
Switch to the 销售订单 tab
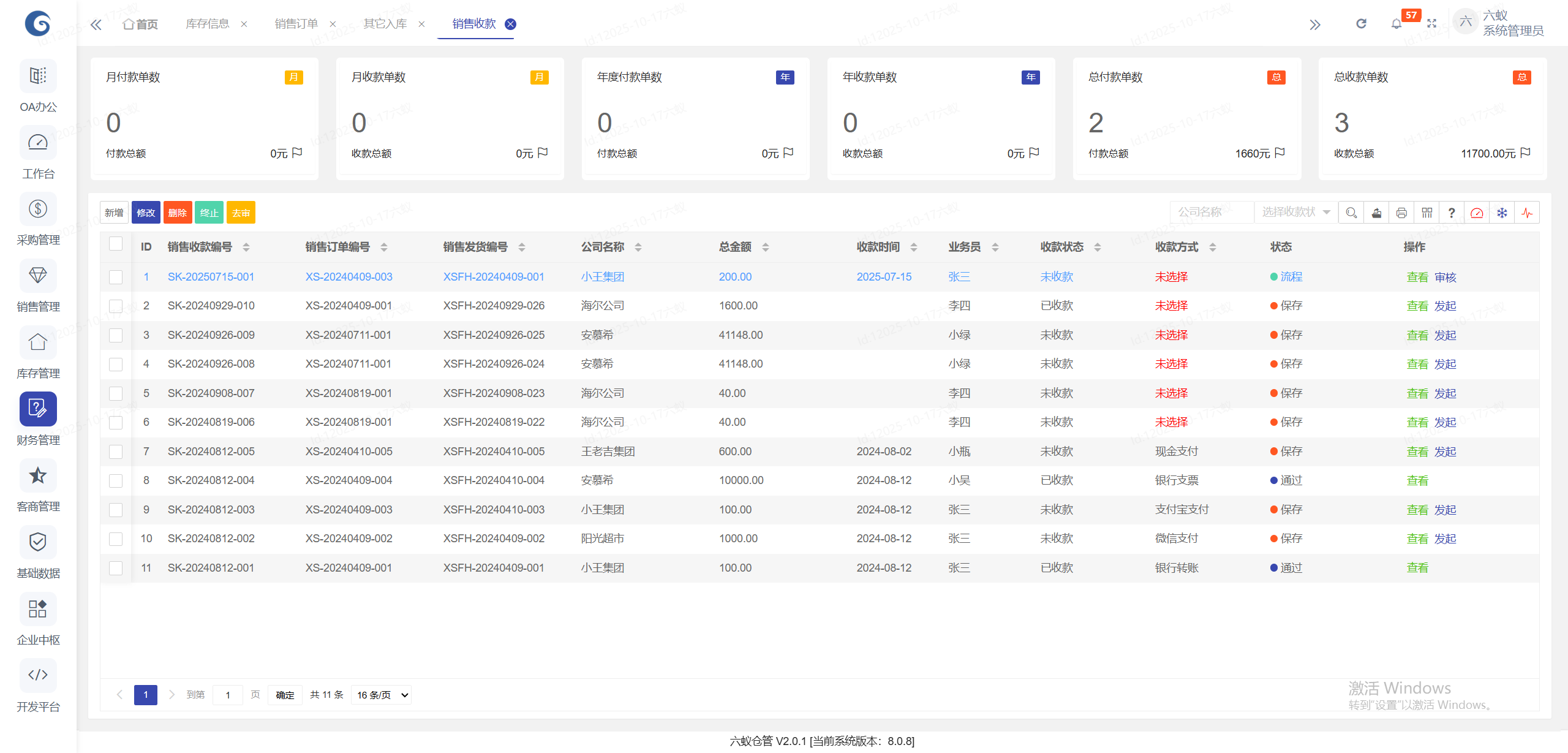click(296, 24)
